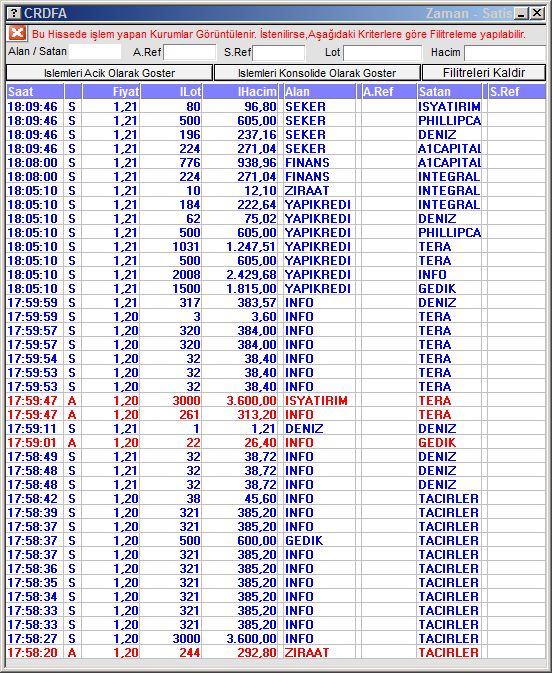Click the question mark help icon in title bar
Image resolution: width=552 pixels, height=673 pixels.
tap(14, 13)
